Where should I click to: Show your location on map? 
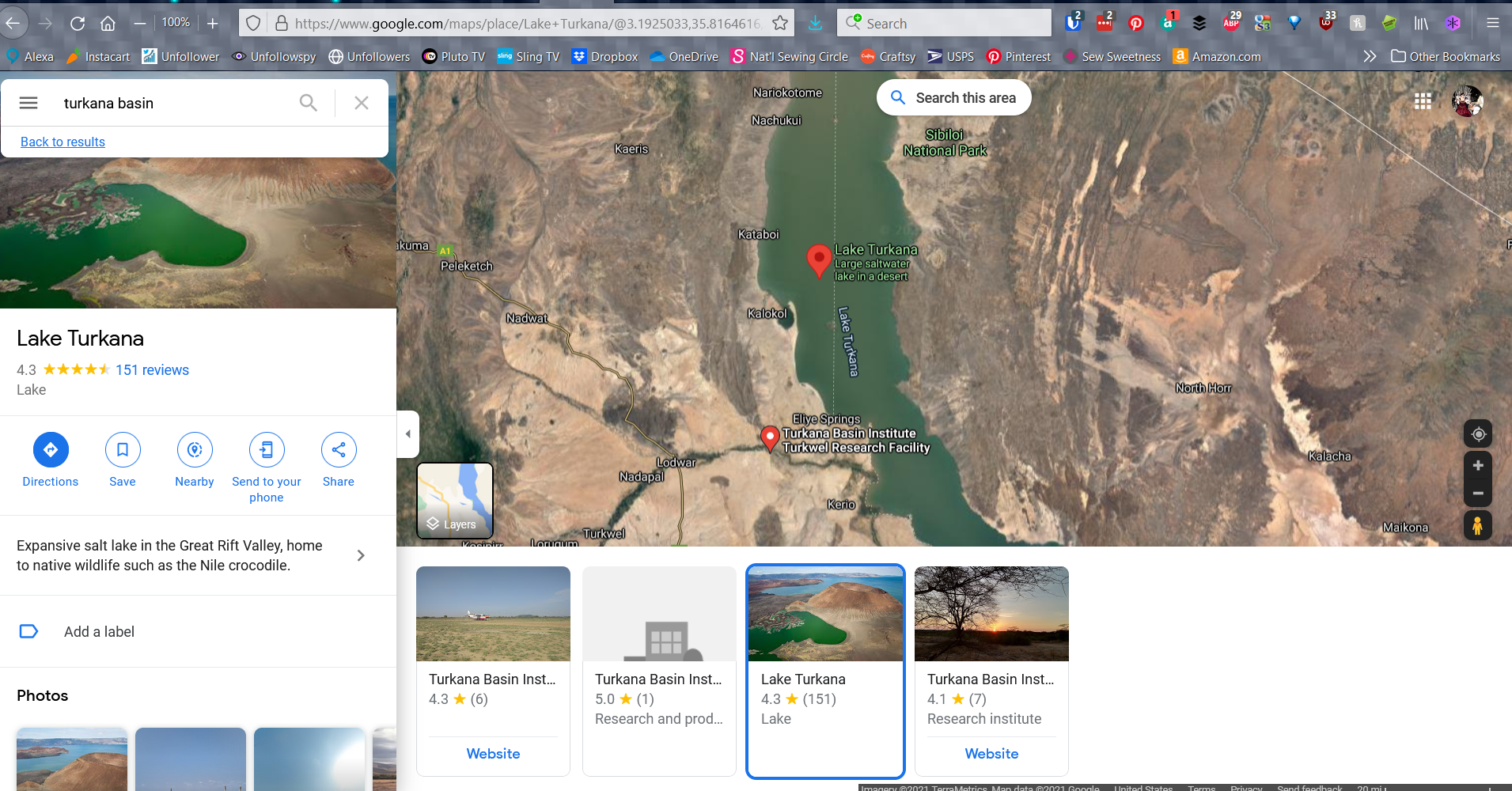click(1478, 434)
